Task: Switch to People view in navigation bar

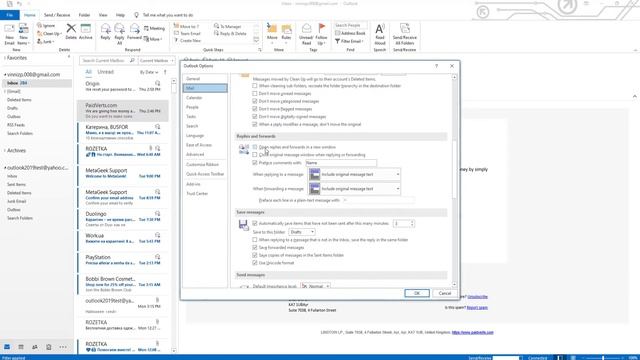Action: [x=35, y=347]
